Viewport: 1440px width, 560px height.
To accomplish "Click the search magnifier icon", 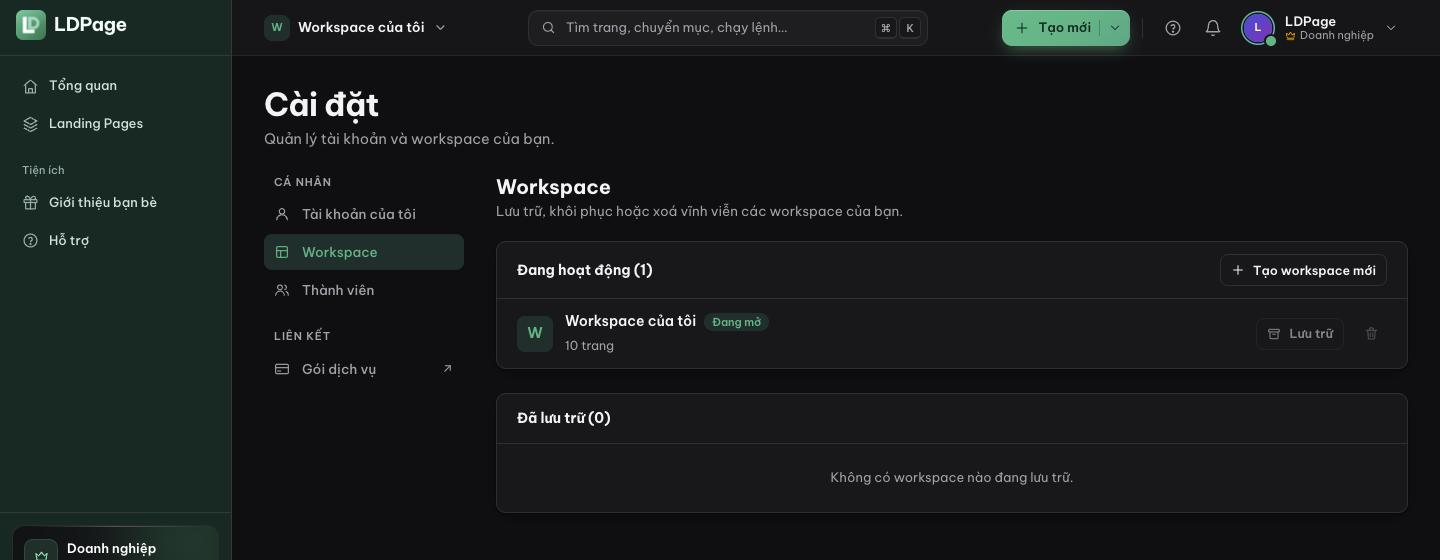I will 548,28.
